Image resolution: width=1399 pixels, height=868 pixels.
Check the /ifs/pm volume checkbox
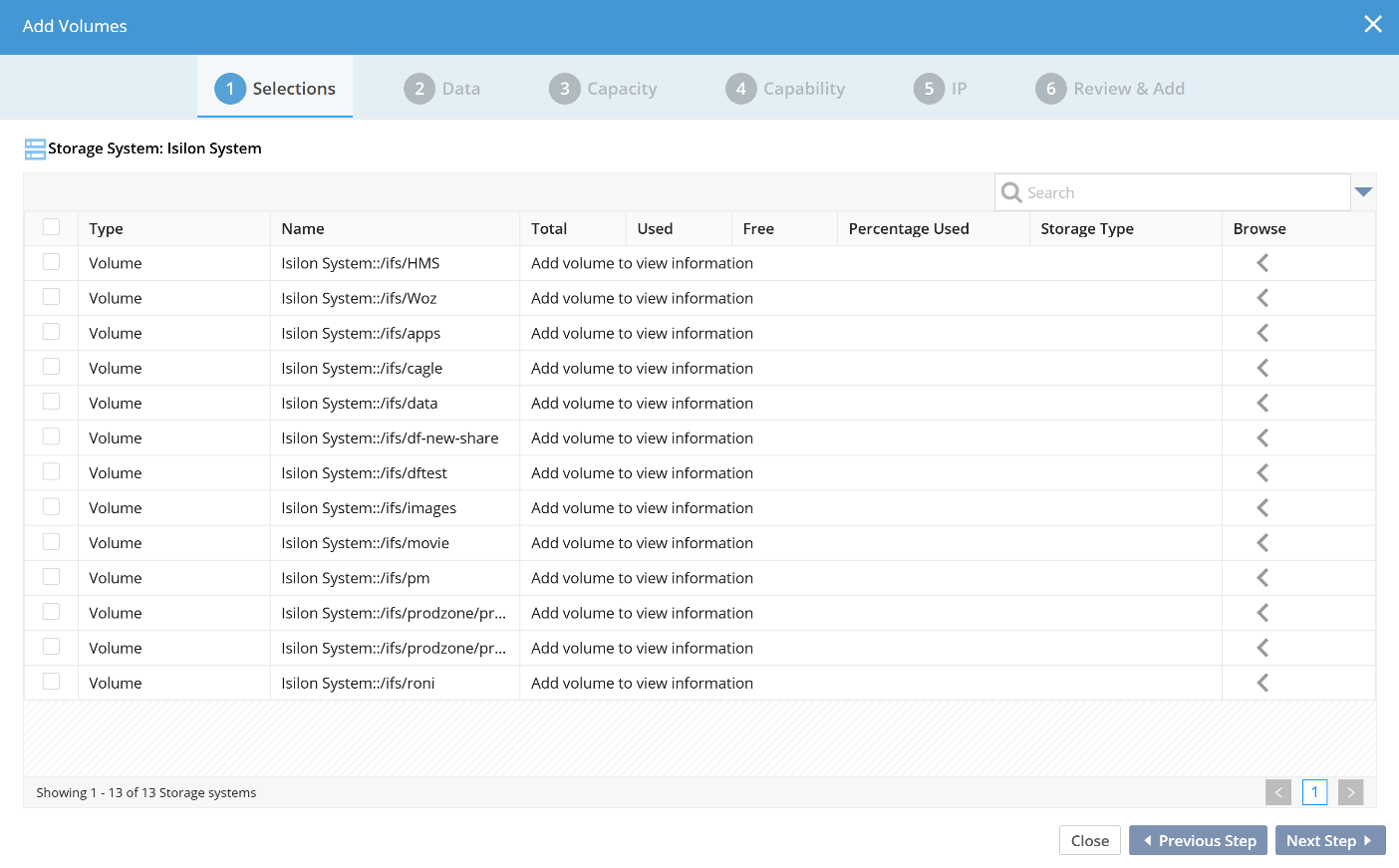(52, 577)
